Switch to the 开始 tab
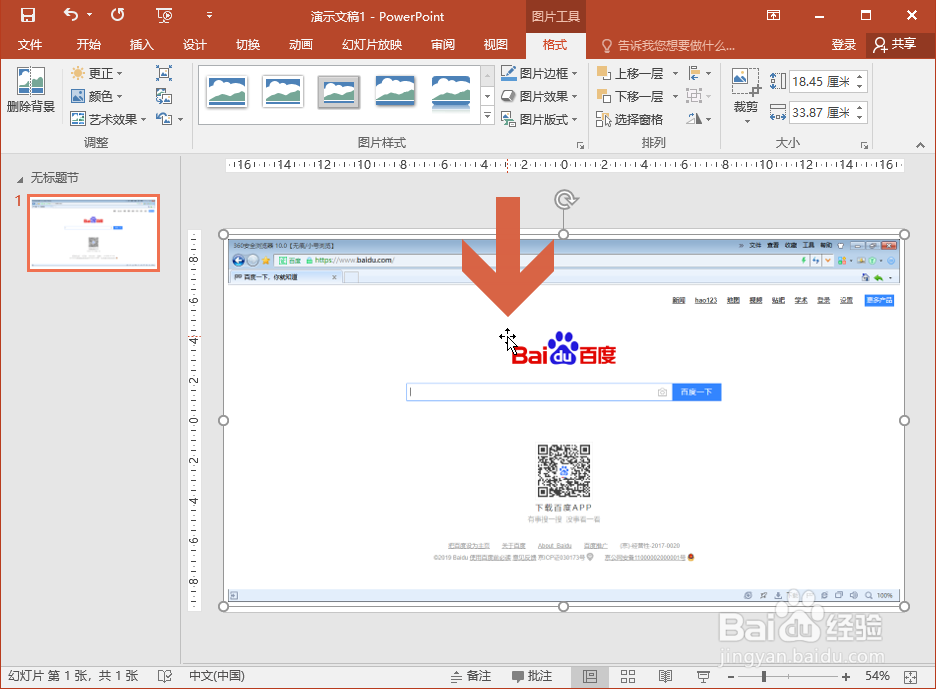Viewport: 936px width, 689px height. (x=88, y=45)
